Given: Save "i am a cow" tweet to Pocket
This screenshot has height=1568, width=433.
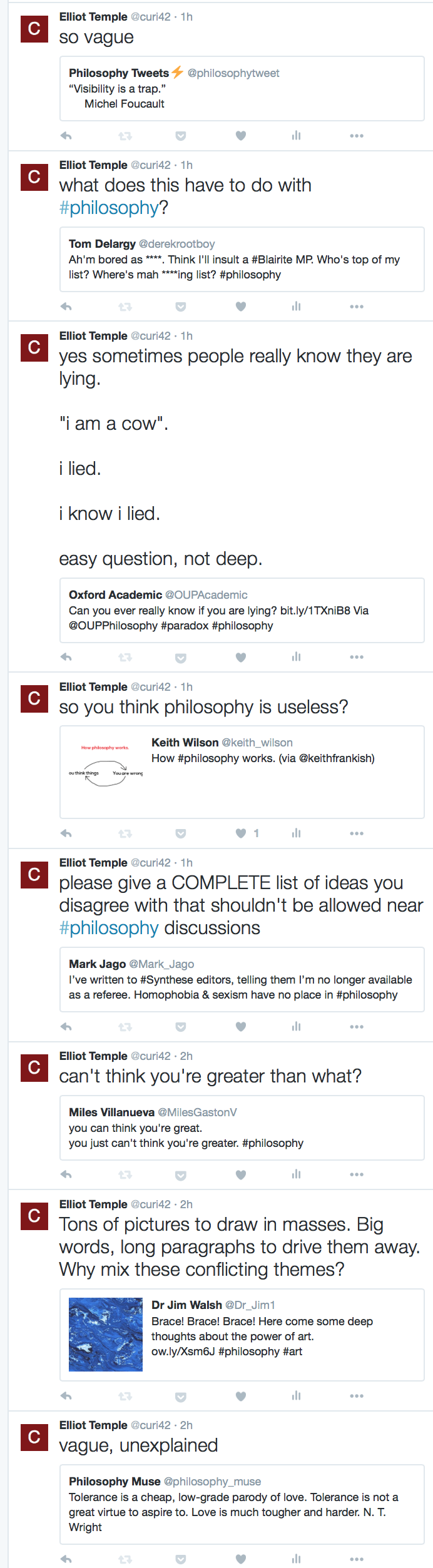Looking at the screenshot, I should pyautogui.click(x=181, y=658).
